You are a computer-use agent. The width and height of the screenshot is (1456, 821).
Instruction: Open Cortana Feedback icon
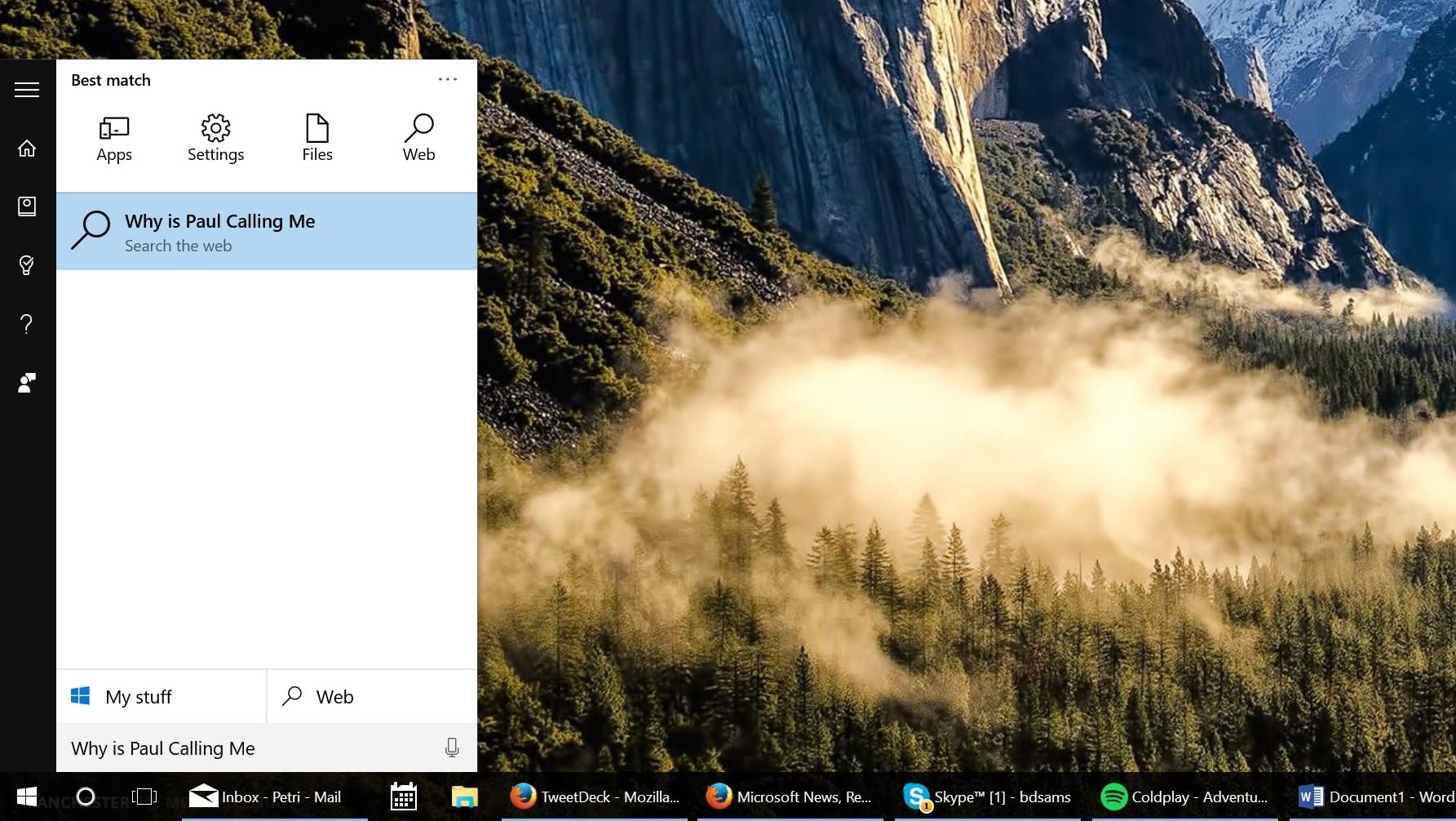27,383
